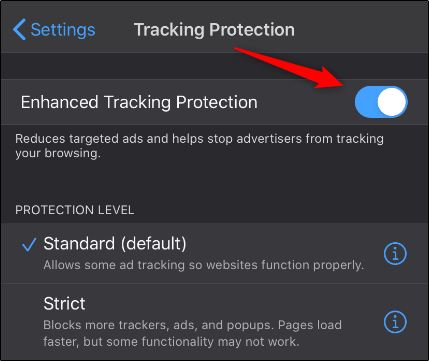Disable the Enhanced Tracking Protection switch
Viewport: 429px width, 361px height.
click(381, 102)
